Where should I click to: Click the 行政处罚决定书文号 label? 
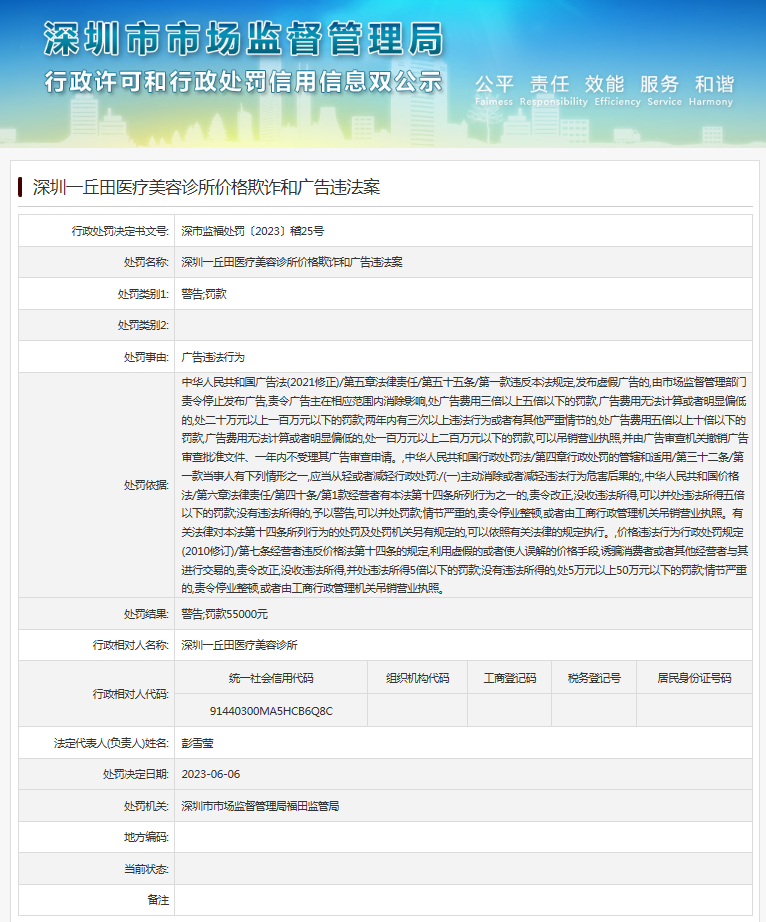tap(120, 231)
